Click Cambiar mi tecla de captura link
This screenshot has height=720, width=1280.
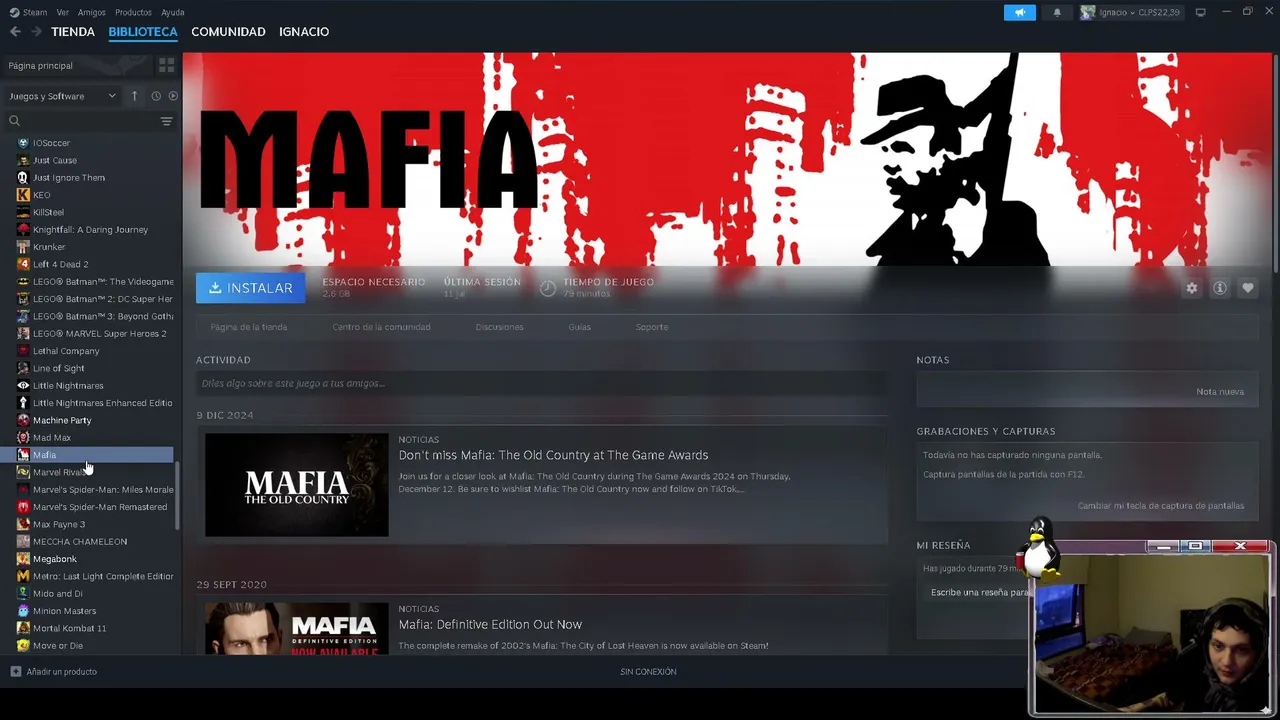click(x=1161, y=506)
